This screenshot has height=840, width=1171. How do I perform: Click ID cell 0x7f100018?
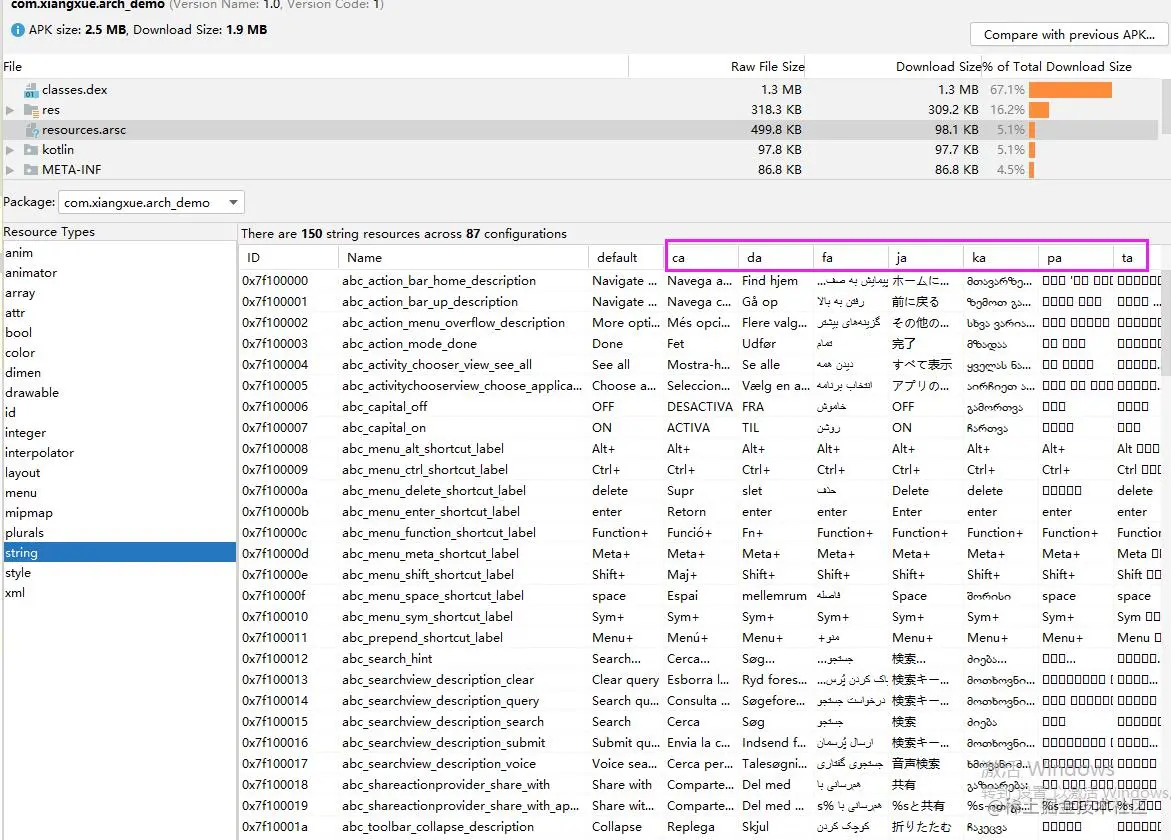[x=275, y=785]
